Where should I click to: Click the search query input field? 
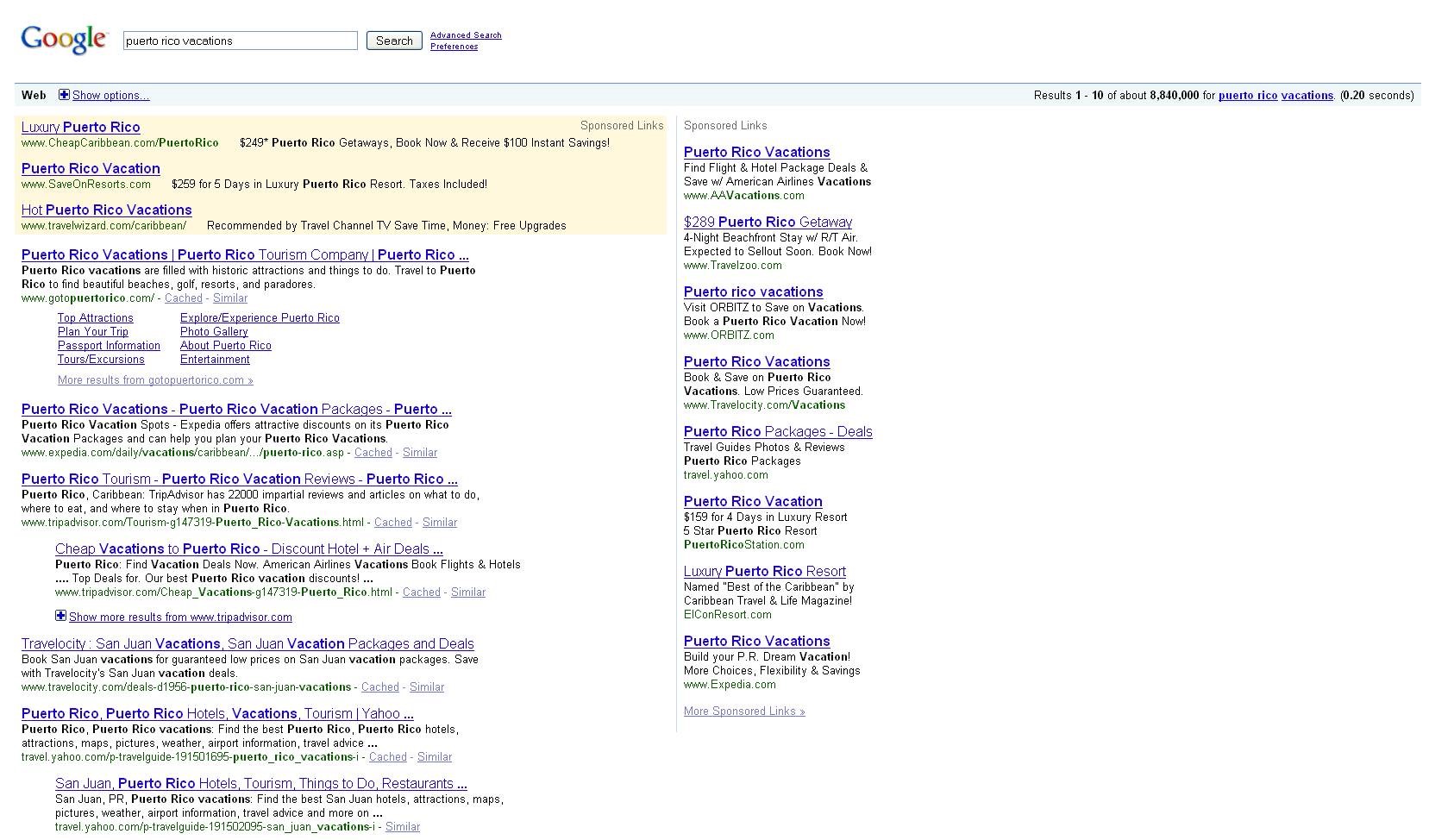click(240, 41)
